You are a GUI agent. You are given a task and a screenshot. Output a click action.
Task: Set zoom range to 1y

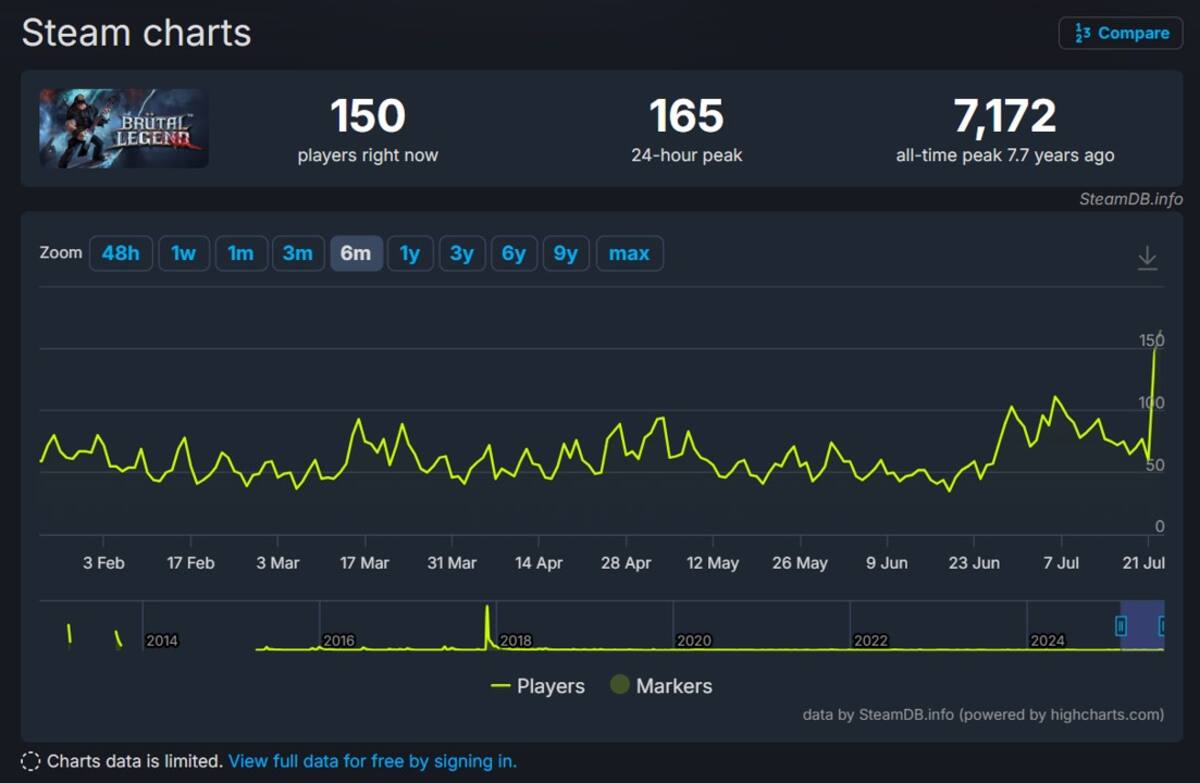click(410, 253)
